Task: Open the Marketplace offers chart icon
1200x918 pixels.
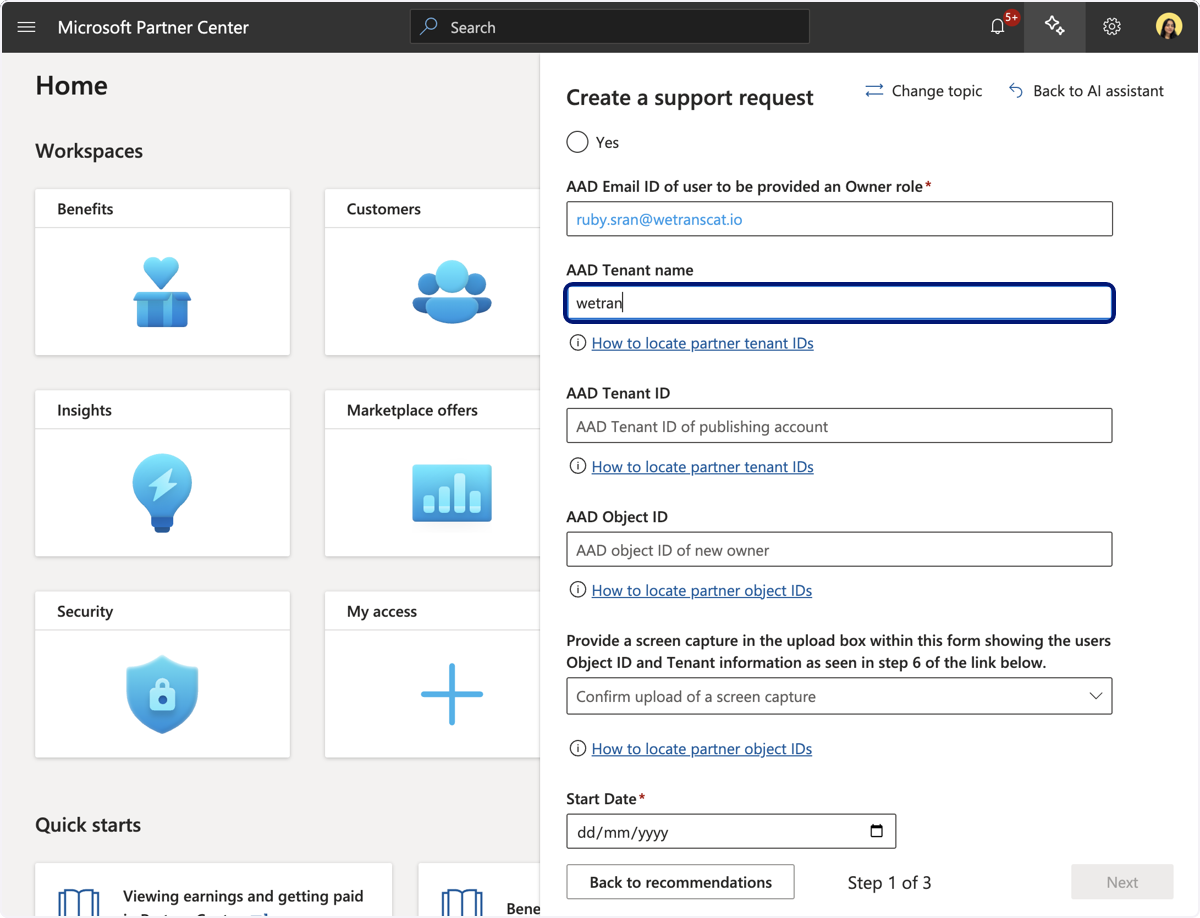Action: [x=452, y=493]
